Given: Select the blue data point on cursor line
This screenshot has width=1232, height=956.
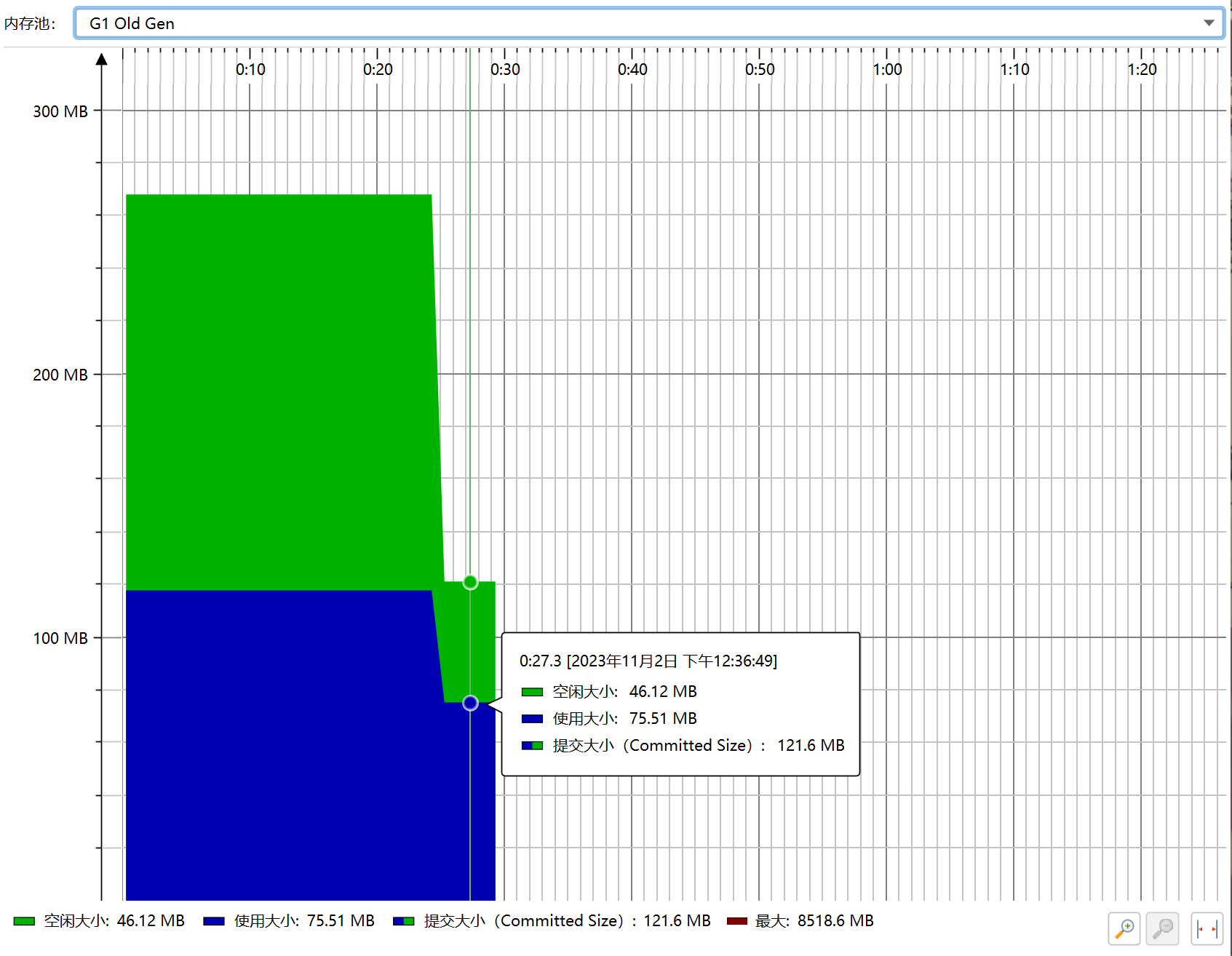Looking at the screenshot, I should pos(470,703).
